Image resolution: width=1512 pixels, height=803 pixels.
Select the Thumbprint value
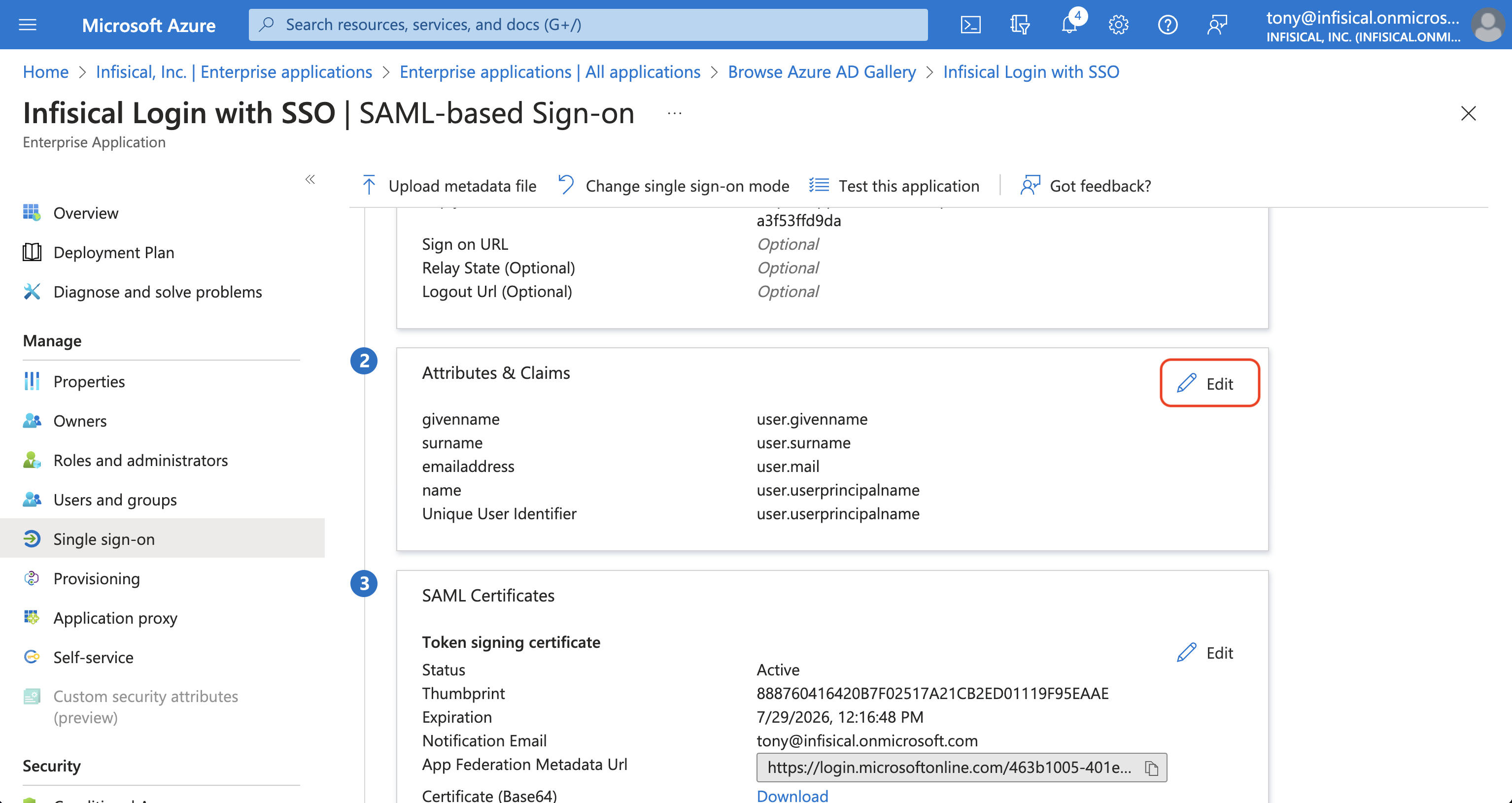[932, 693]
